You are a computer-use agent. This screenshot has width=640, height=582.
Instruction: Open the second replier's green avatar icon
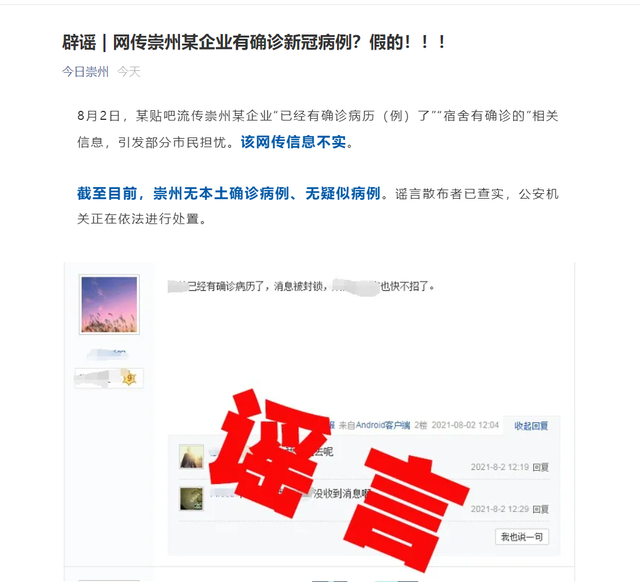coord(191,498)
